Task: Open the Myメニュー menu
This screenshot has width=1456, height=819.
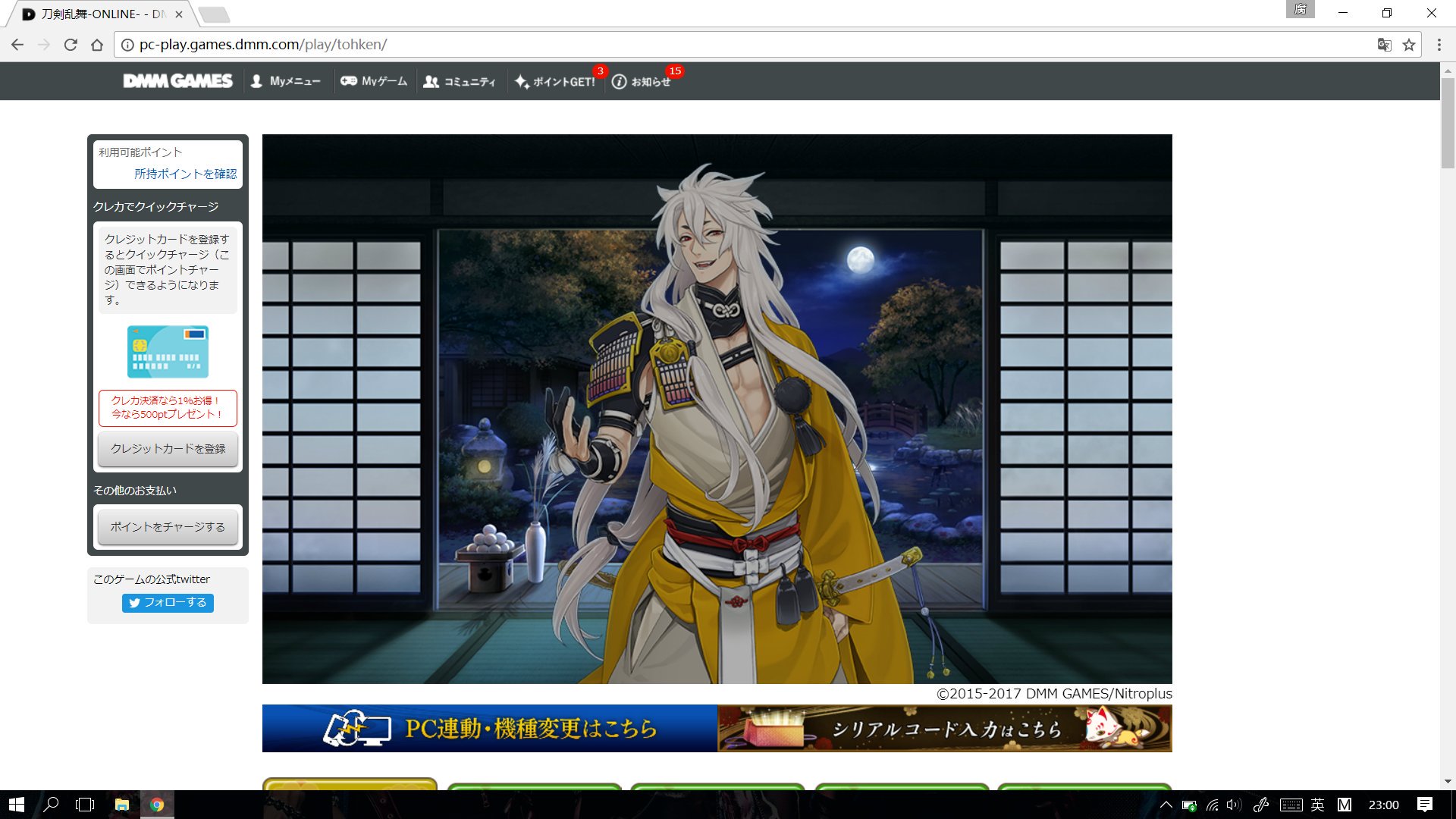Action: [x=286, y=81]
